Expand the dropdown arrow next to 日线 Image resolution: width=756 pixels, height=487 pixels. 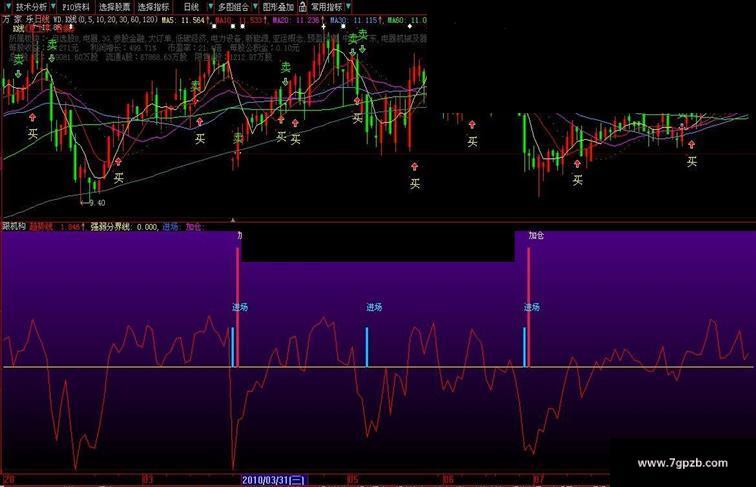[211, 7]
